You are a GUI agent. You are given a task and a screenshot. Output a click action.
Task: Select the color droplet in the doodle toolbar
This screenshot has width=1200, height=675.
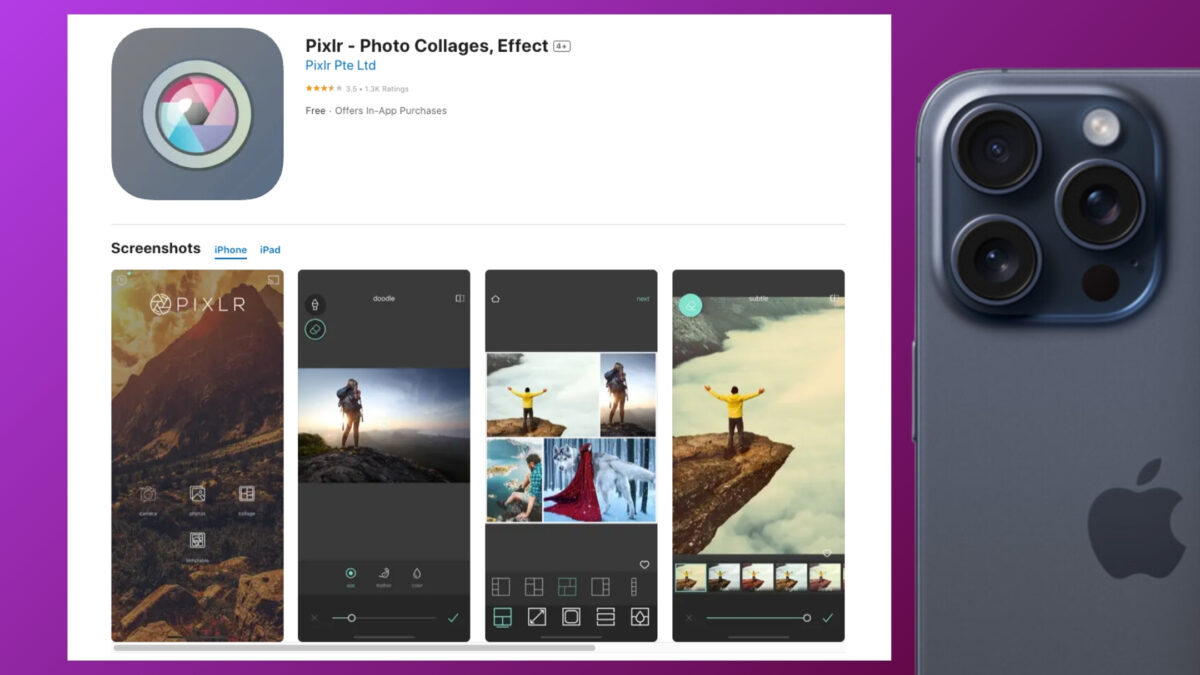click(418, 572)
